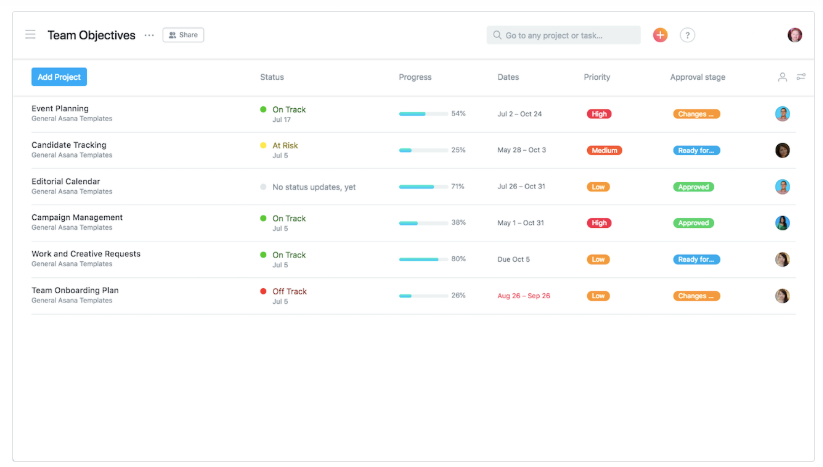Click the grey status dot for Editorial Calendar
Screen dimensions: 823x467
click(263, 187)
